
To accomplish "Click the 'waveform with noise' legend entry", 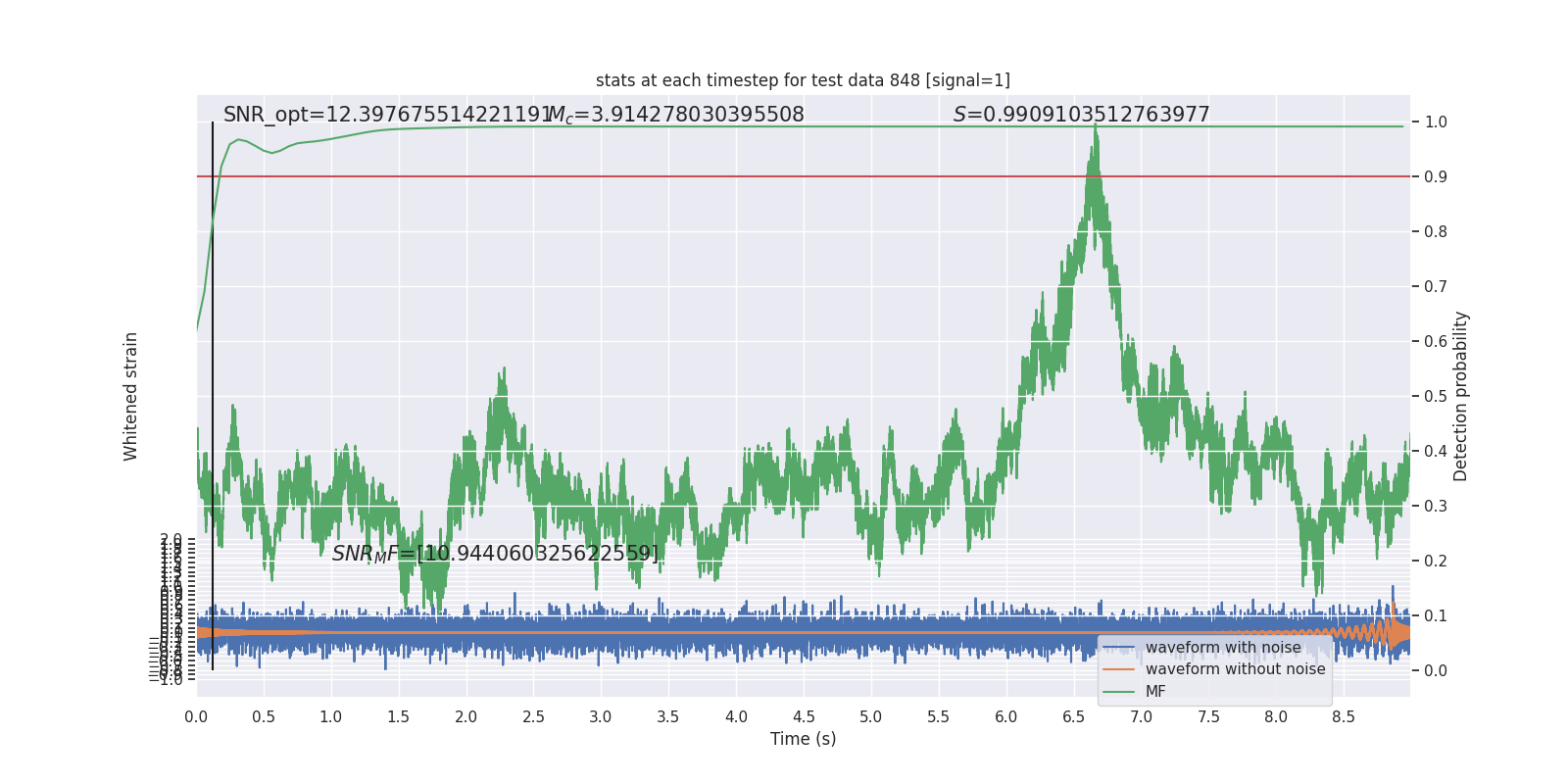I will point(1223,648).
